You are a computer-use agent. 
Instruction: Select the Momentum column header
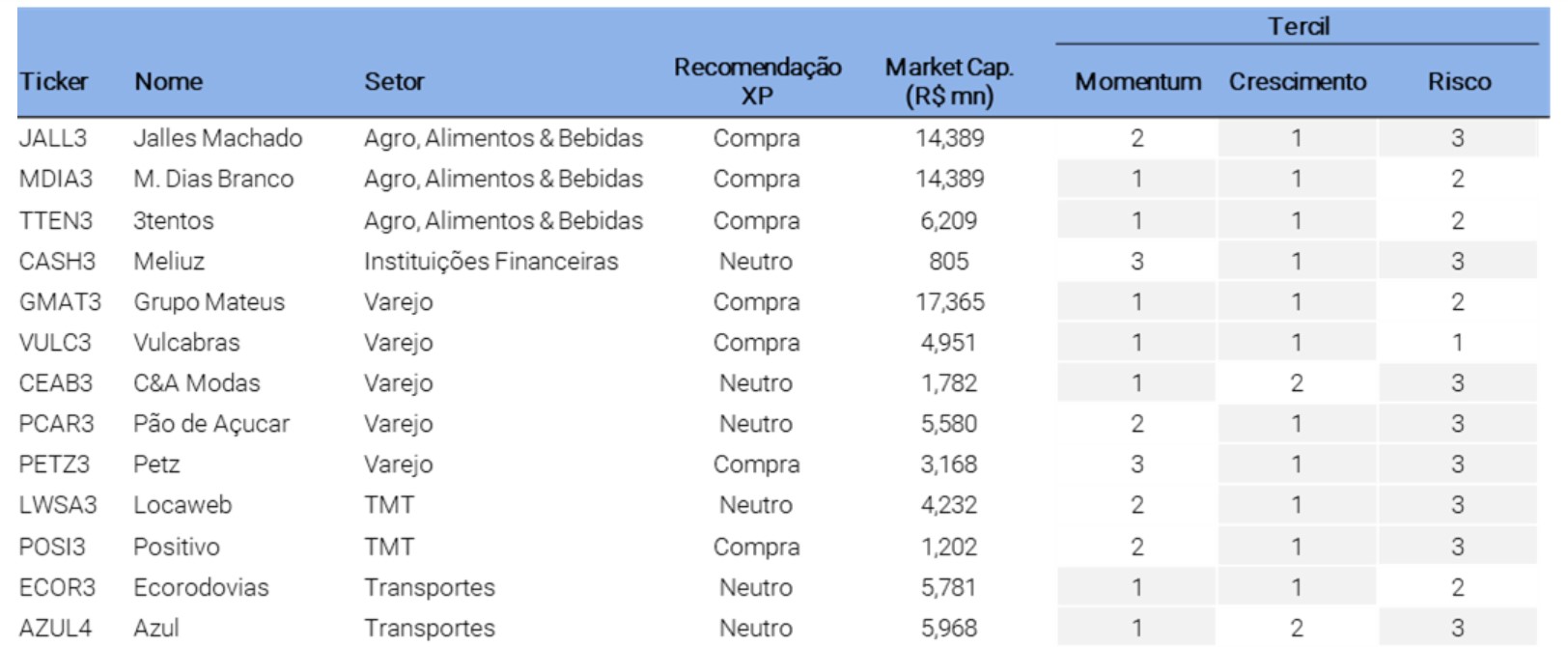pos(1137,82)
